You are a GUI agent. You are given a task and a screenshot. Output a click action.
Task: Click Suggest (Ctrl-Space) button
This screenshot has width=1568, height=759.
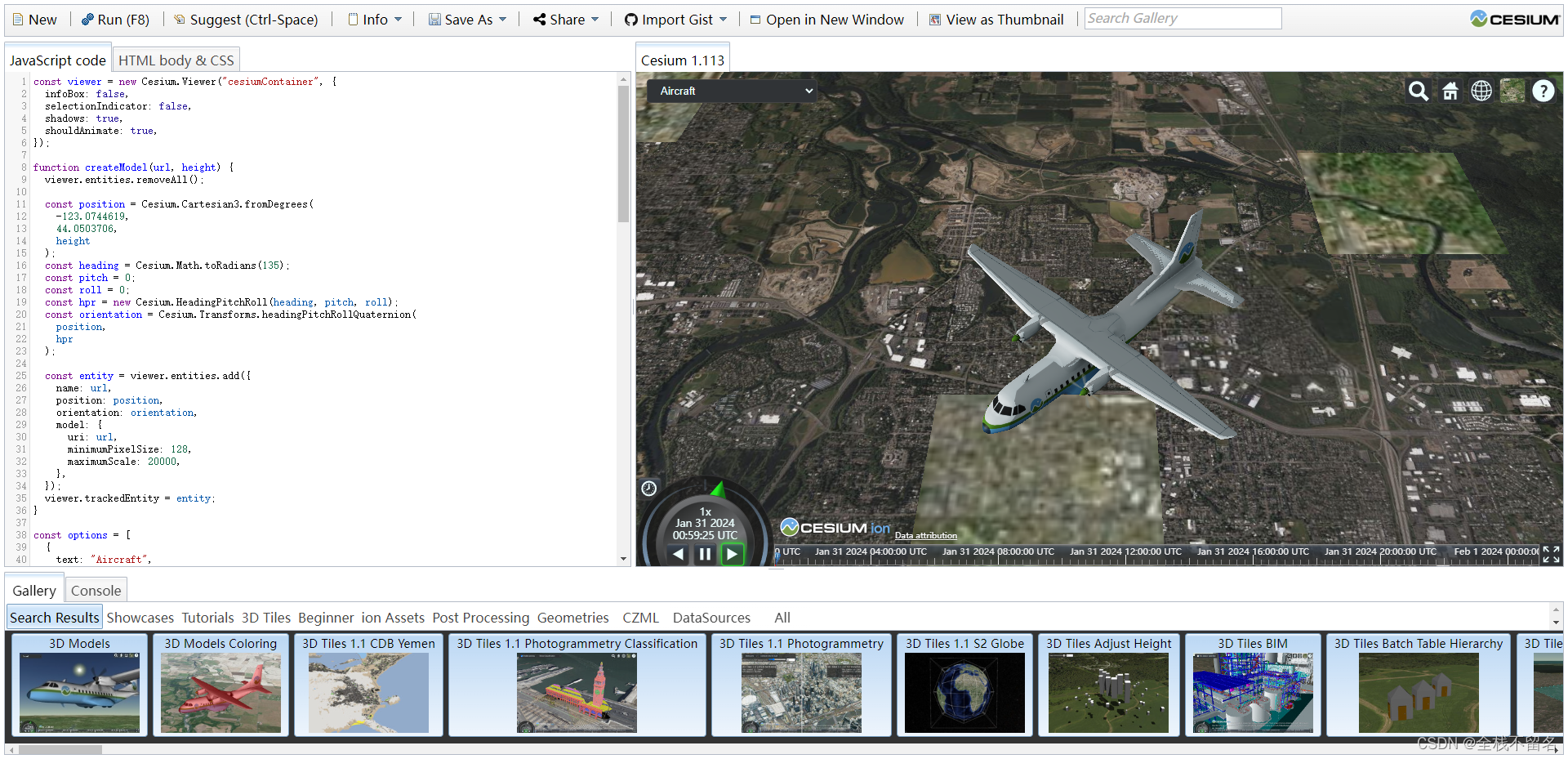pos(246,20)
